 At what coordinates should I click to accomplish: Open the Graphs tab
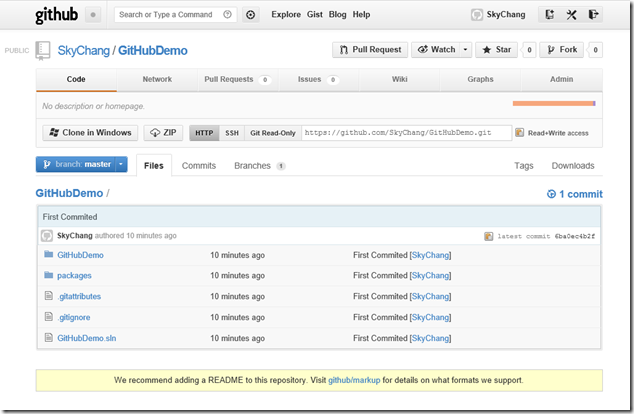[480, 80]
